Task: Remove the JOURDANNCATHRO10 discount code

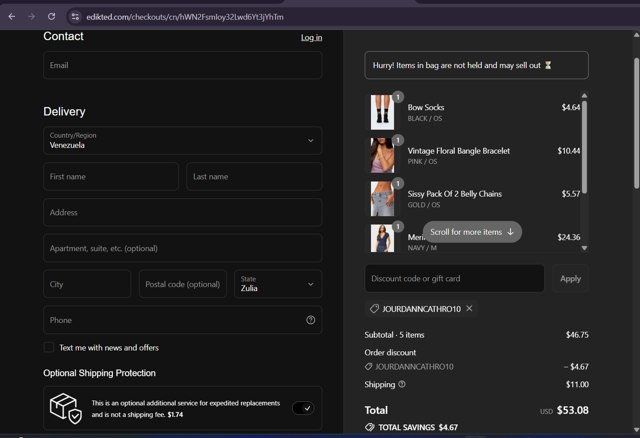Action: click(469, 309)
